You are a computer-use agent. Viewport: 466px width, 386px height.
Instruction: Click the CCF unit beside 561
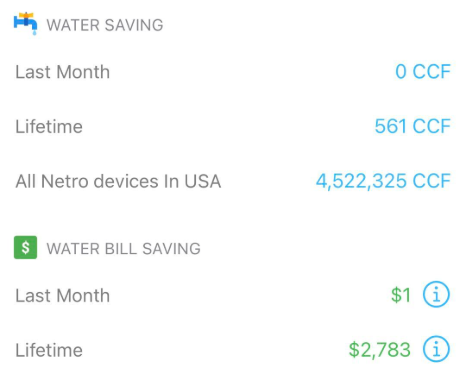pos(432,126)
